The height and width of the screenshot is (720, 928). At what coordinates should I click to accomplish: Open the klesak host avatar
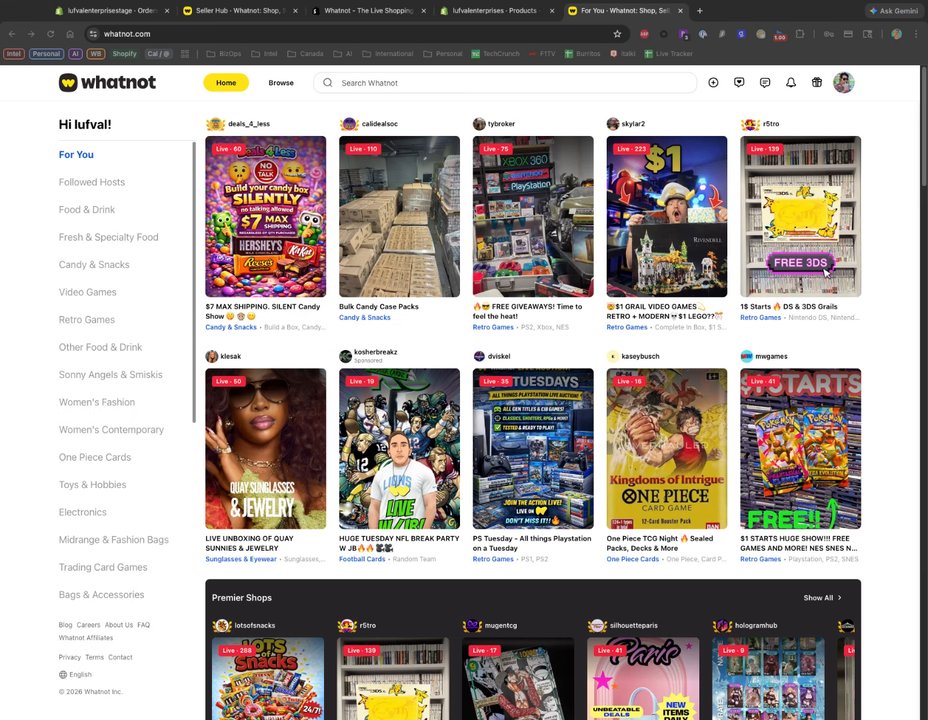(x=211, y=356)
